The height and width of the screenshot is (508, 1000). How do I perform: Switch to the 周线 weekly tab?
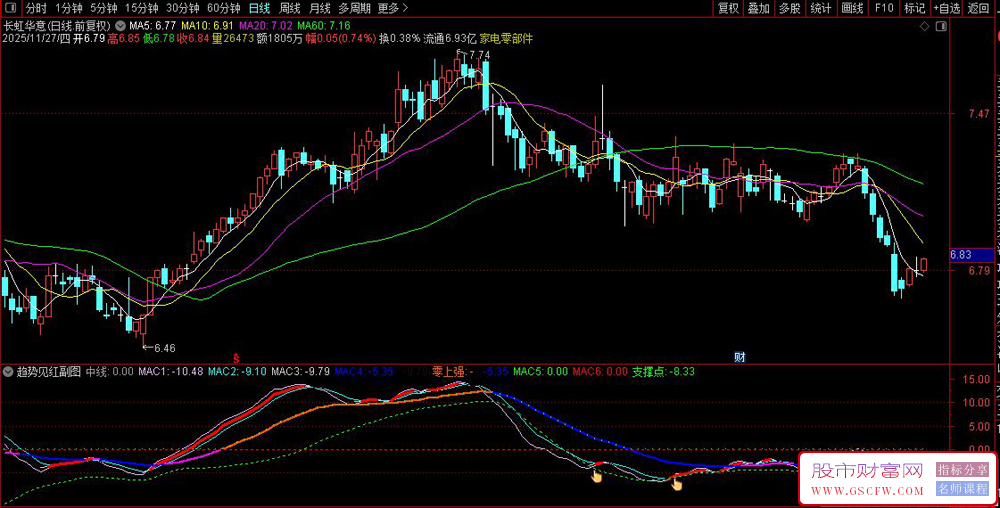(x=290, y=8)
